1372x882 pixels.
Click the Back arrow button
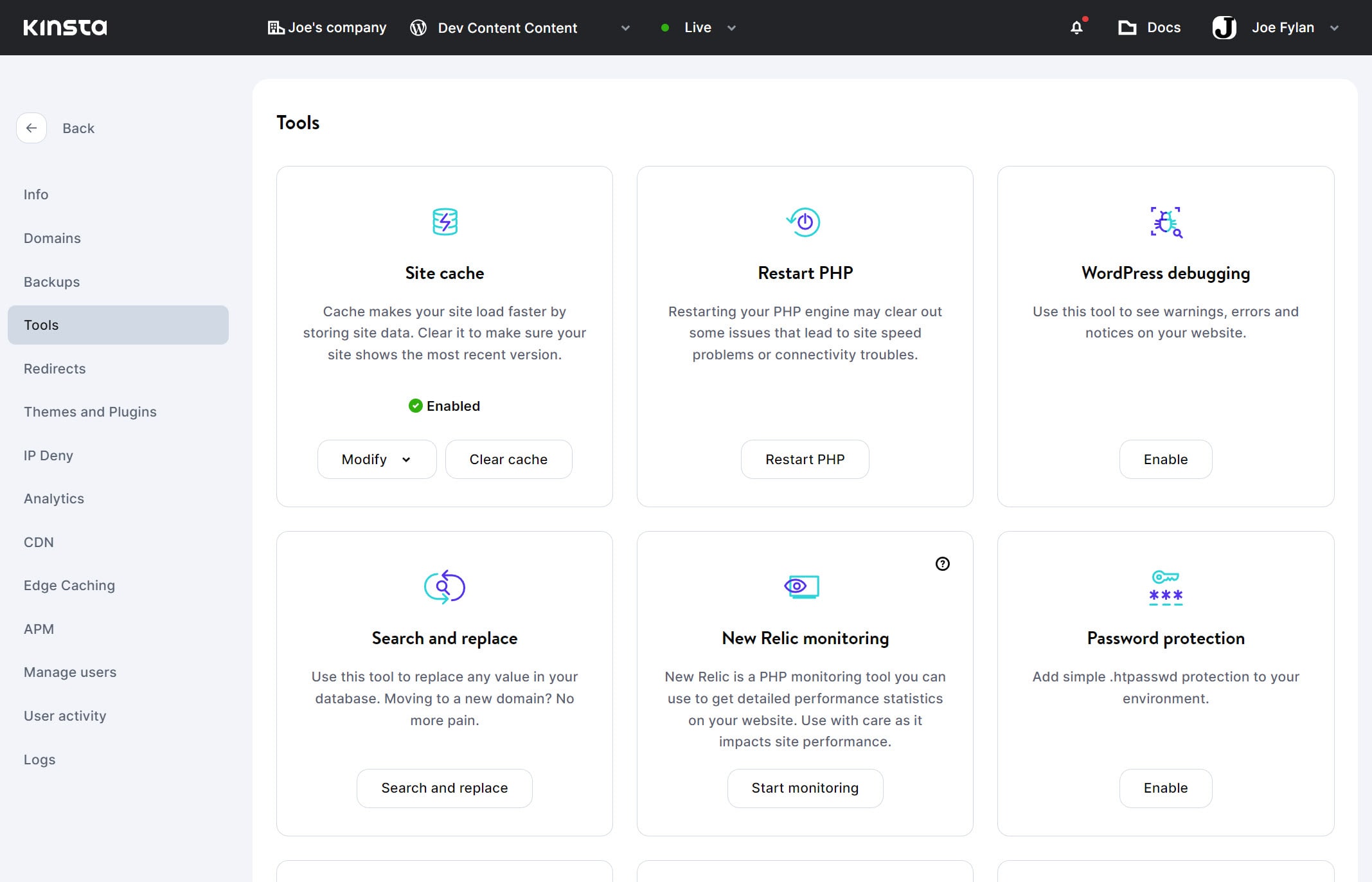pos(31,128)
